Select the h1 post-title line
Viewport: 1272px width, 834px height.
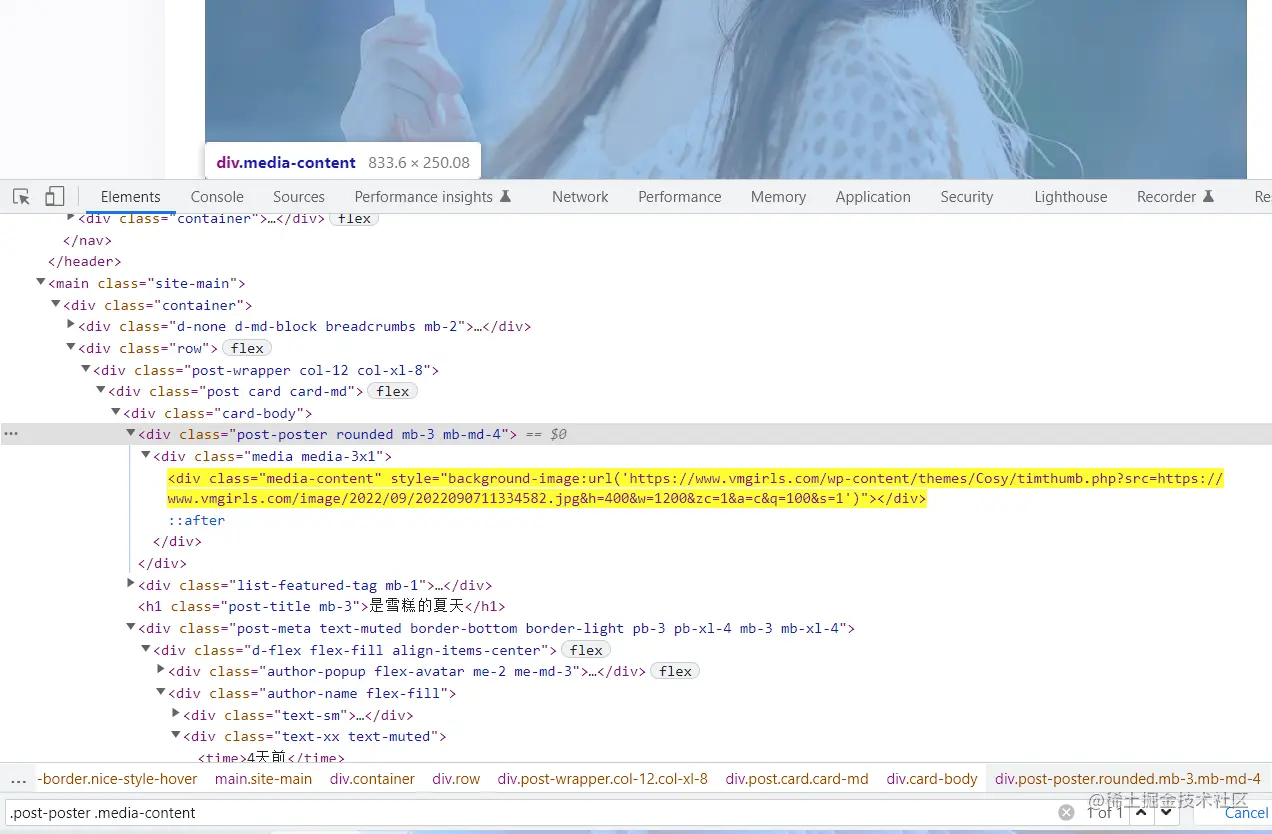pos(322,606)
